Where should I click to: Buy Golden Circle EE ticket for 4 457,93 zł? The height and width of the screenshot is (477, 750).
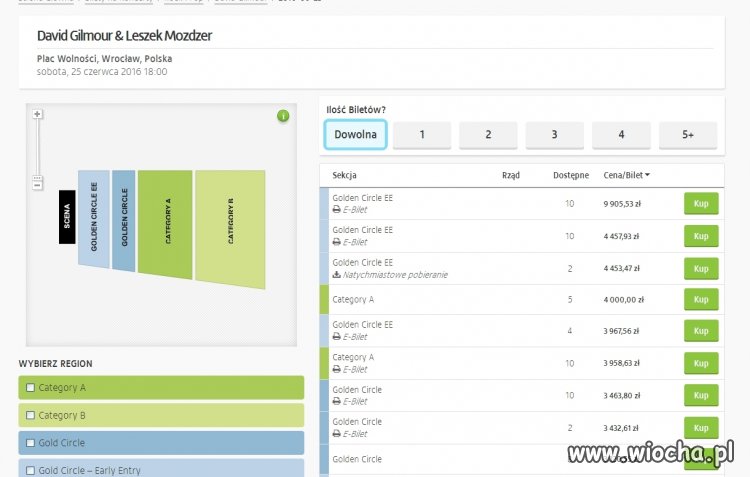tap(701, 236)
